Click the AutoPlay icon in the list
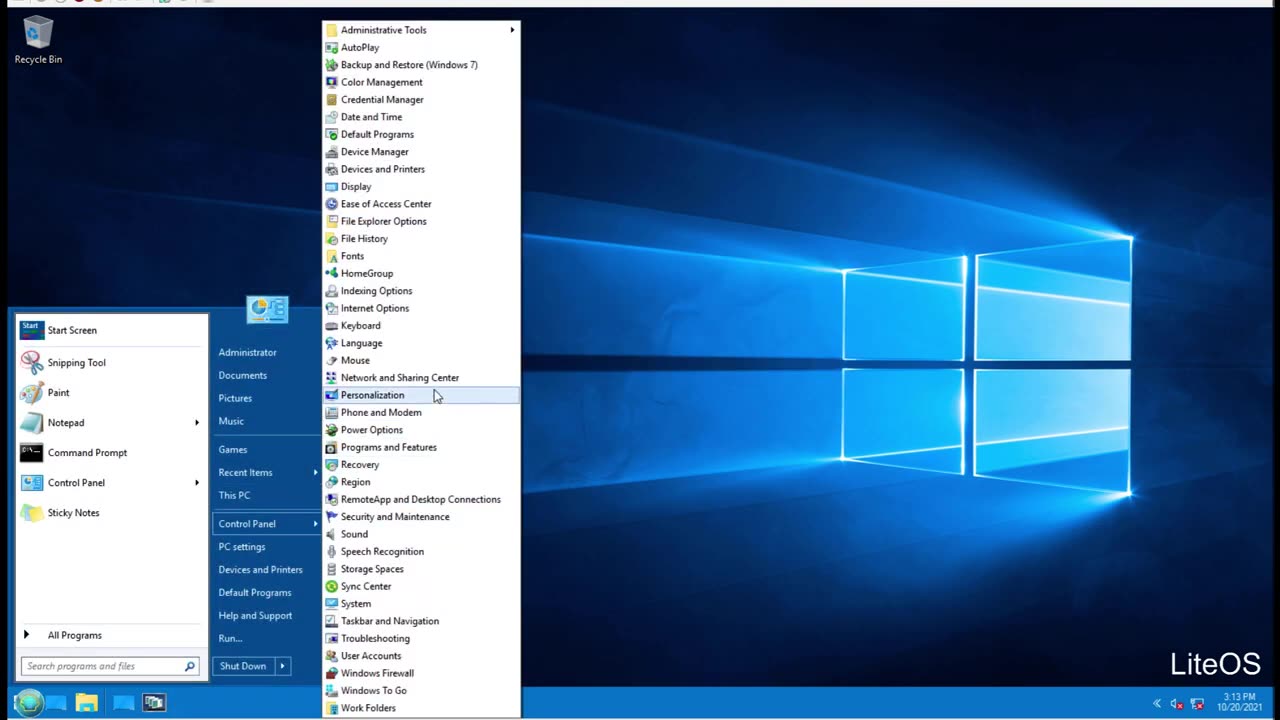 click(x=332, y=47)
